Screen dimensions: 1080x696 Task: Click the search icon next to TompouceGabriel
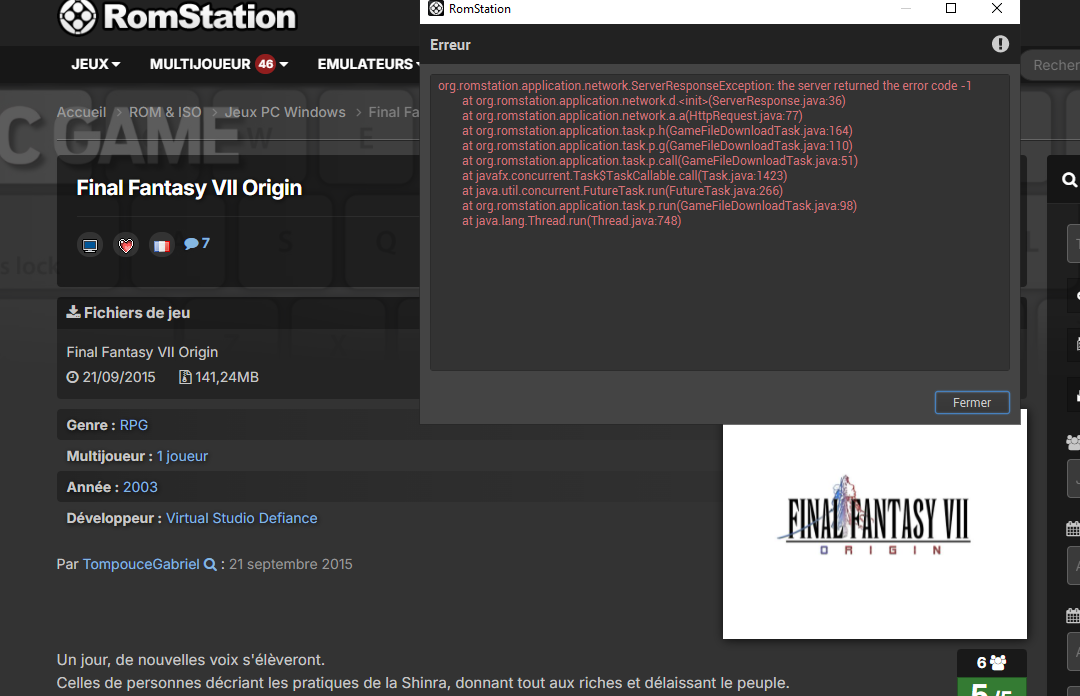coord(210,564)
